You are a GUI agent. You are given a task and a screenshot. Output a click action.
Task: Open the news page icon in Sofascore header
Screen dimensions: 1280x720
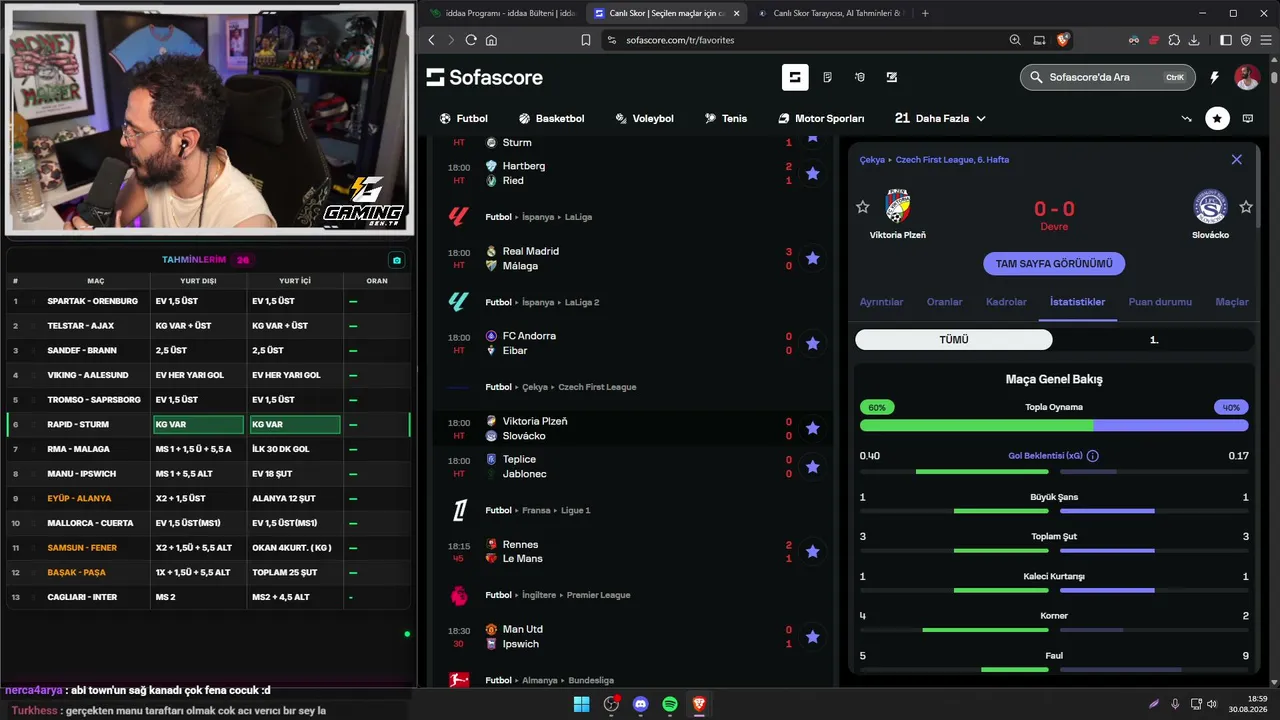pyautogui.click(x=827, y=77)
